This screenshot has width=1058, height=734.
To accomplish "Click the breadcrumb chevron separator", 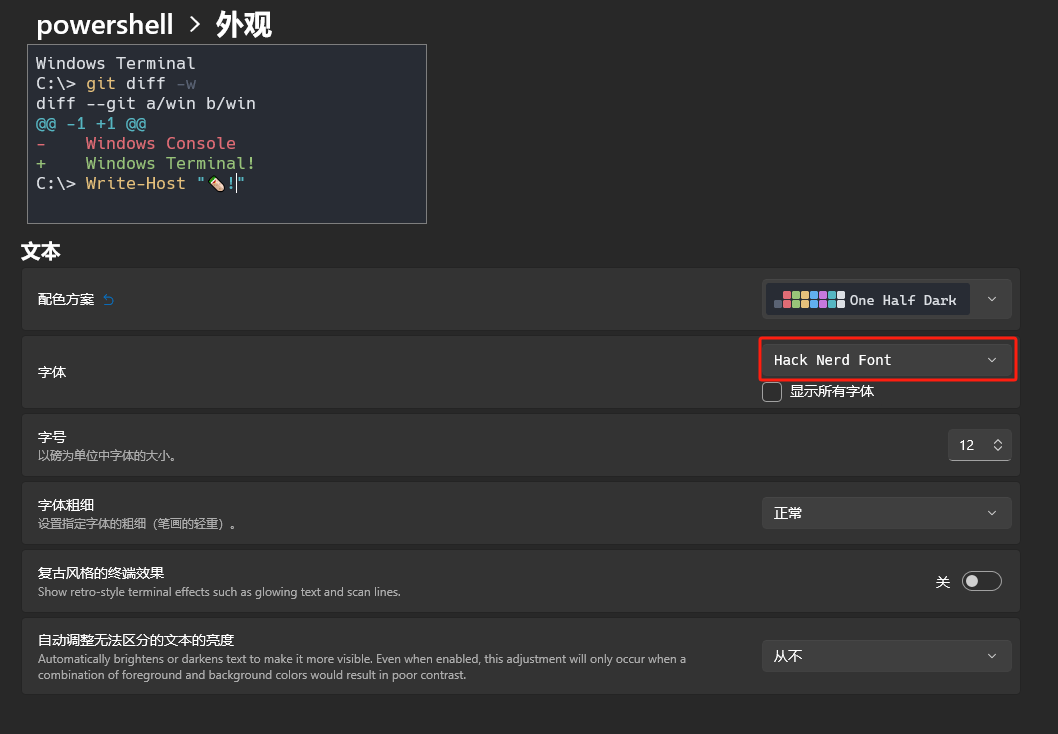I will [195, 25].
